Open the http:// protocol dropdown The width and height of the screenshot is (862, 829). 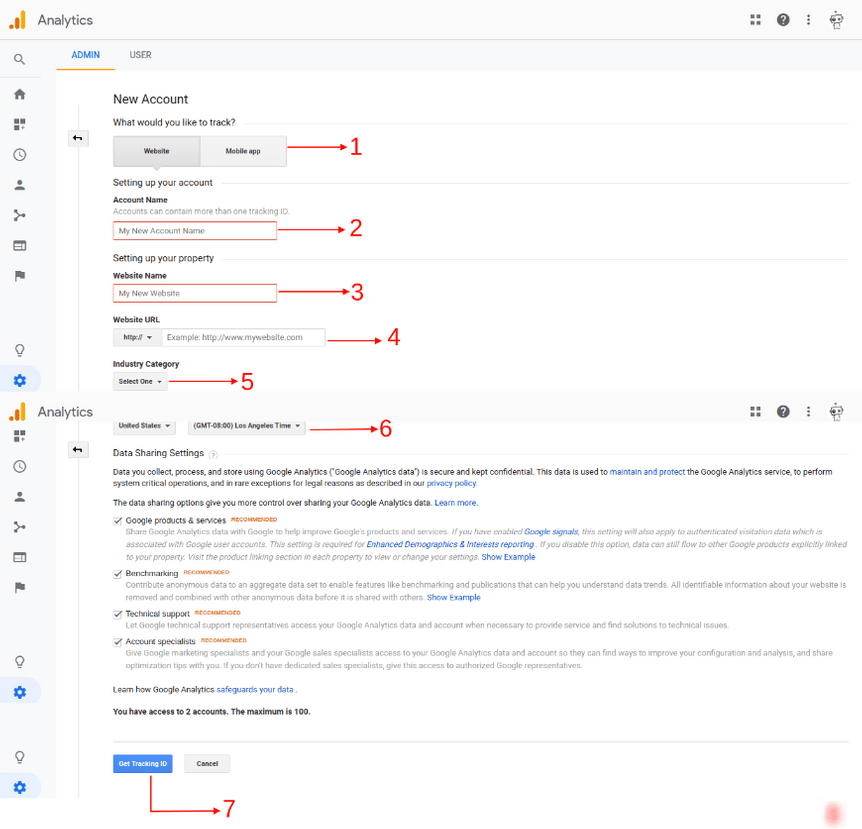[137, 338]
